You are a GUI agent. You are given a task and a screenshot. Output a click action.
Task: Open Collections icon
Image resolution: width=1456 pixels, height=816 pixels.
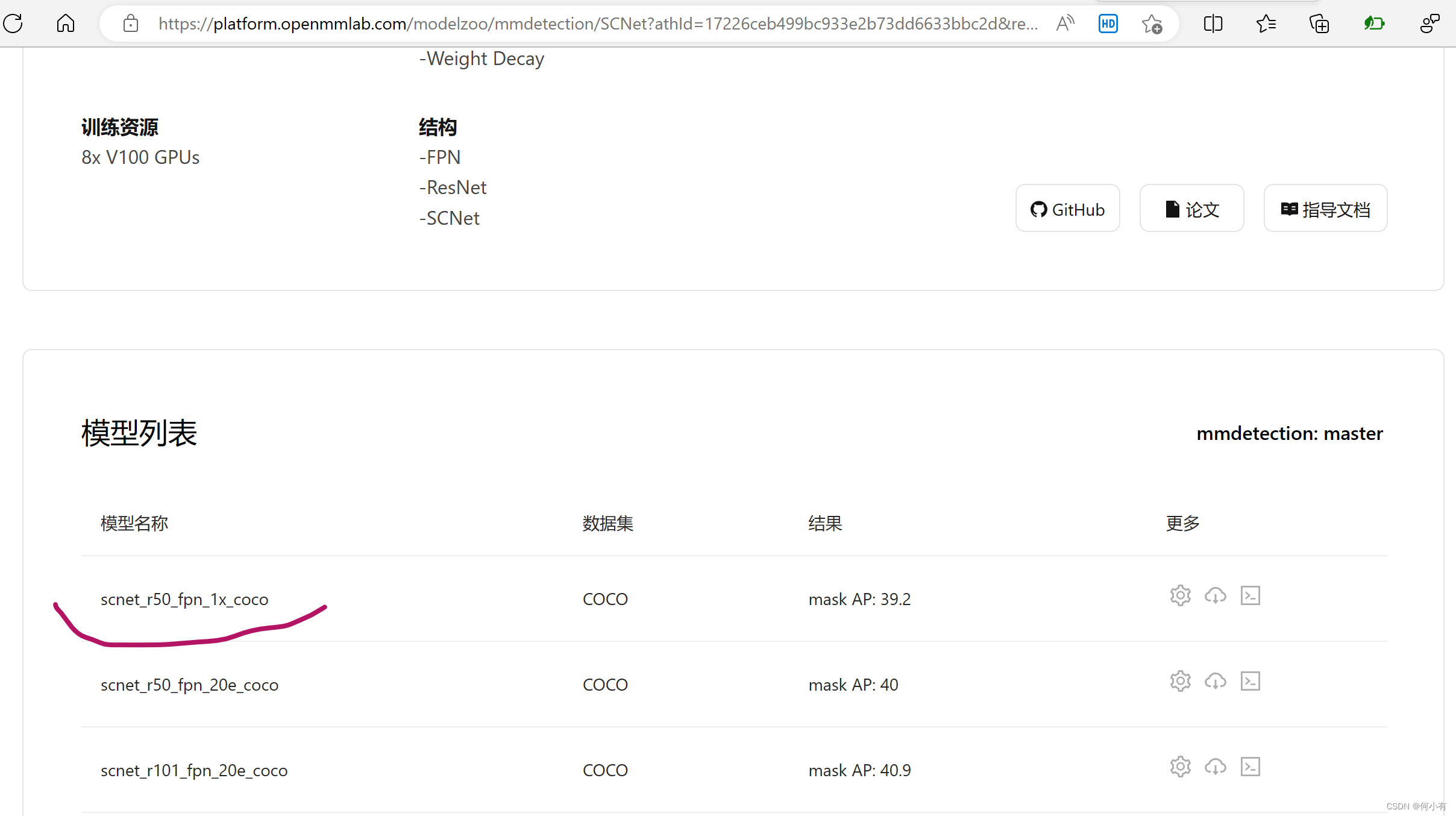click(1319, 24)
